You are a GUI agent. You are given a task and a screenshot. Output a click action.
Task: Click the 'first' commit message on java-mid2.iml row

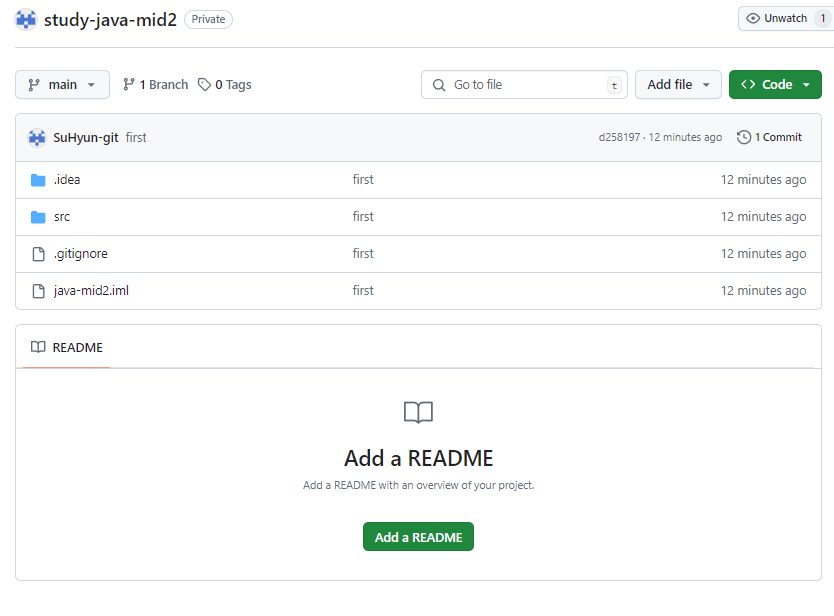pyautogui.click(x=363, y=290)
